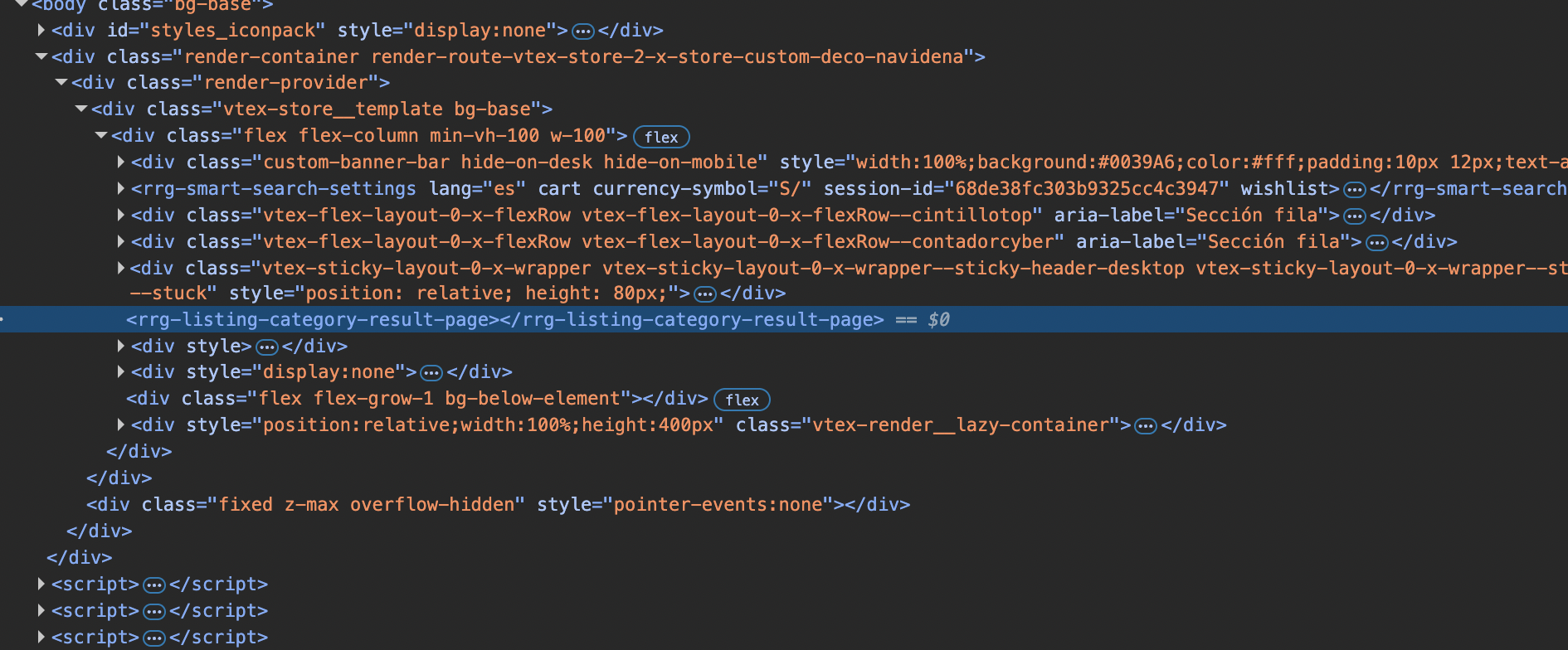
Task: Expand the sticky-header-desktop wrapper div node
Action: 121,269
